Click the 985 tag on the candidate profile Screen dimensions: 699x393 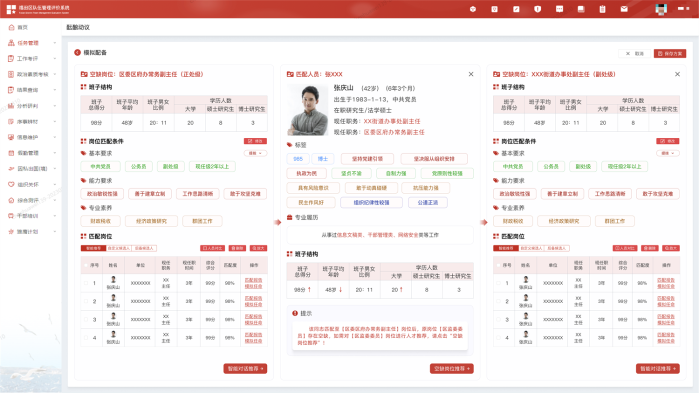pyautogui.click(x=298, y=159)
